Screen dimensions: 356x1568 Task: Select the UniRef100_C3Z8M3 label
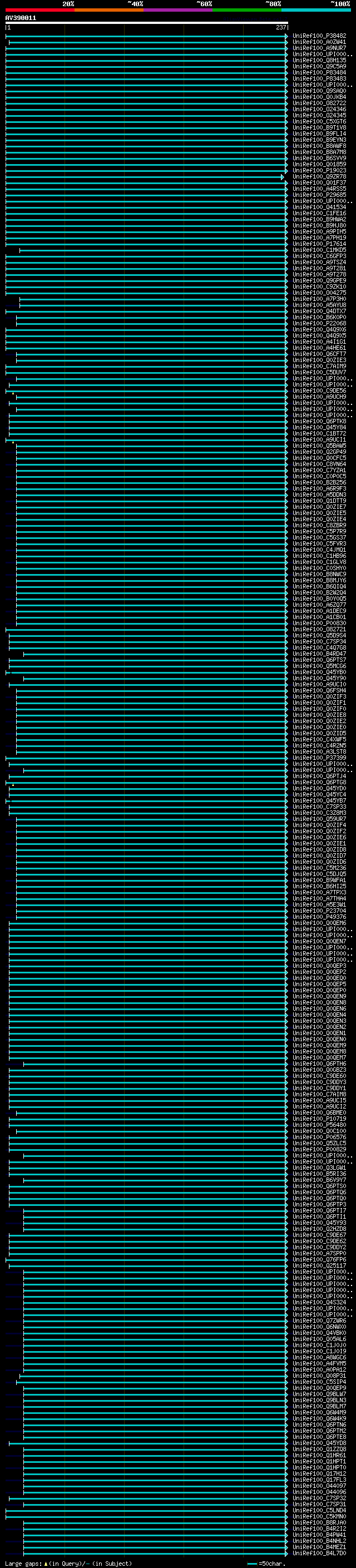point(319,814)
